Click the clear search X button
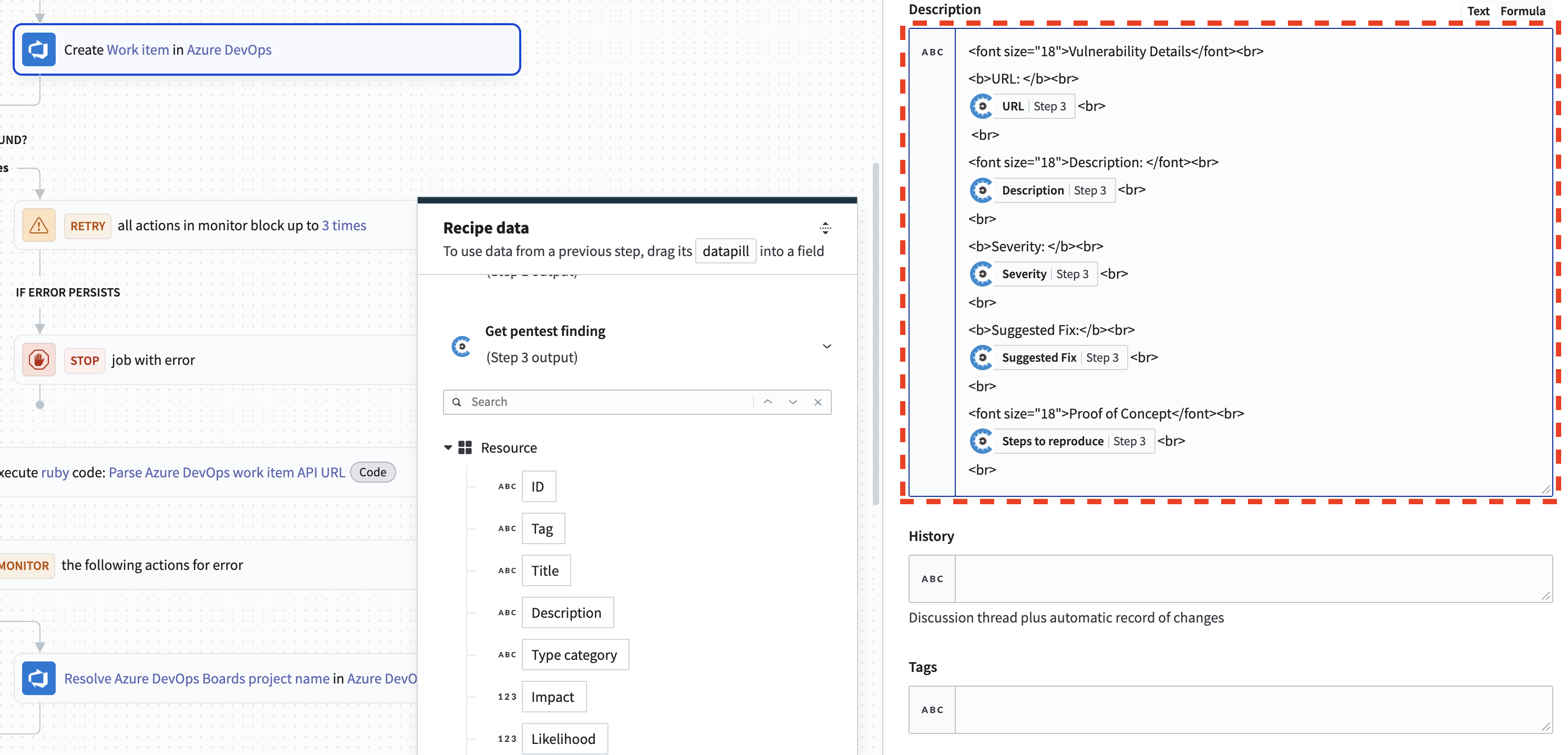 818,401
